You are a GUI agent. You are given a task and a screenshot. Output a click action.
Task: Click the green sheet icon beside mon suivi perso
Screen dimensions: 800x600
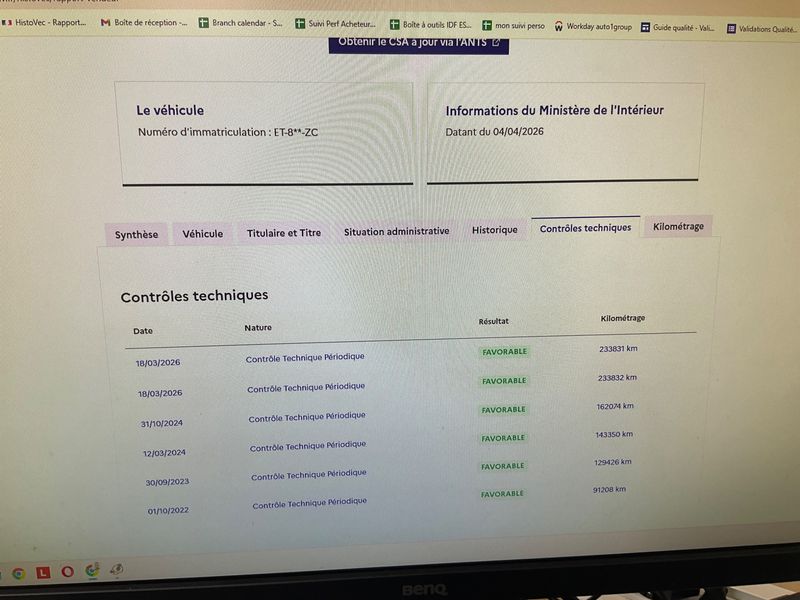point(487,25)
